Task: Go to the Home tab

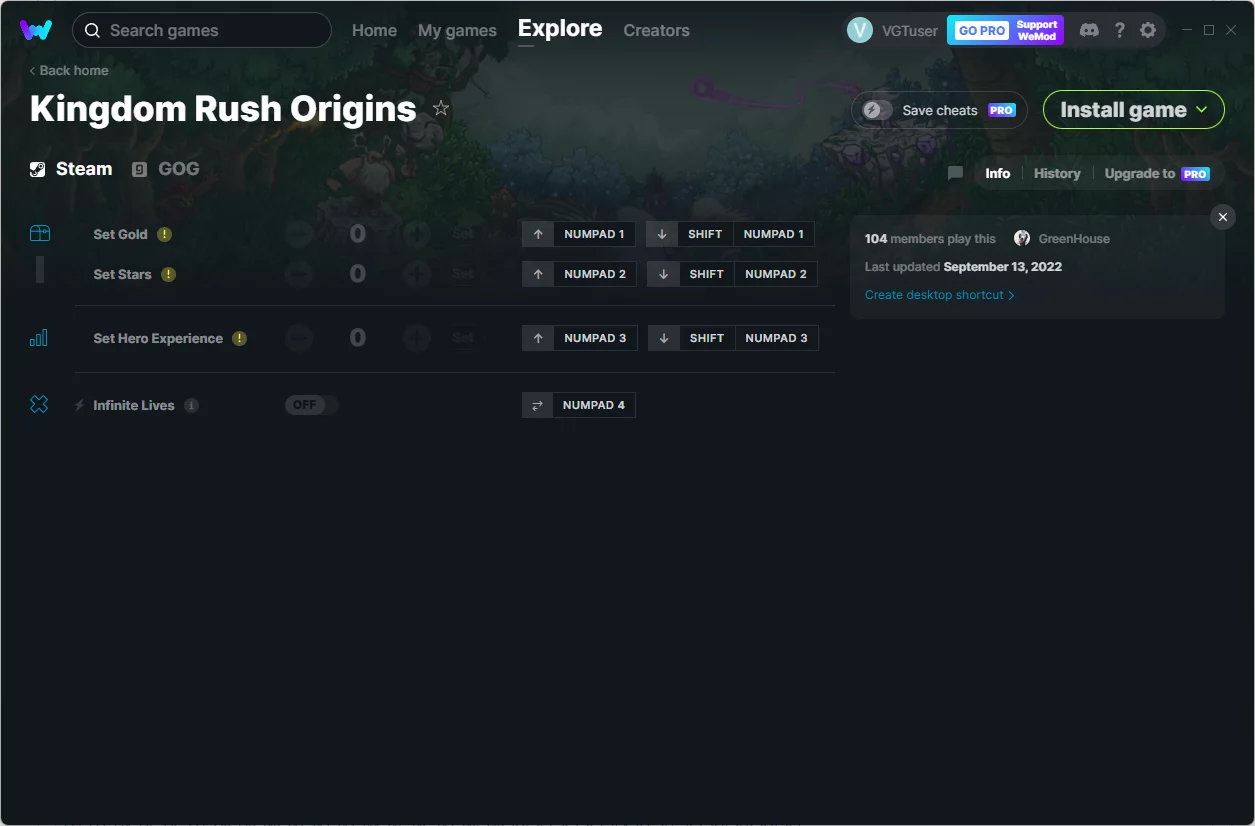Action: tap(374, 30)
